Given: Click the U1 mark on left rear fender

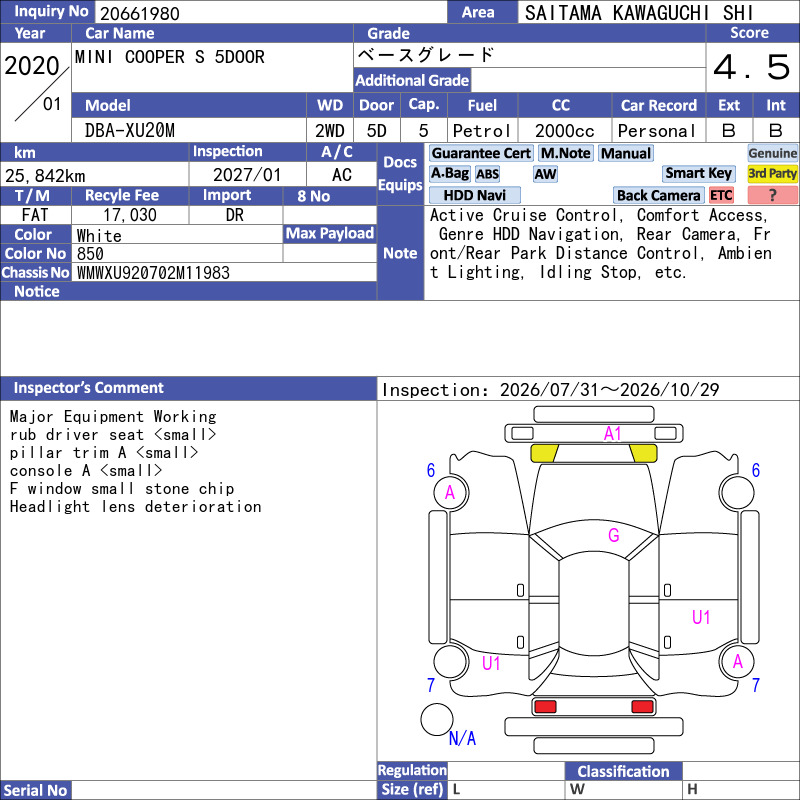Looking at the screenshot, I should click(x=491, y=663).
